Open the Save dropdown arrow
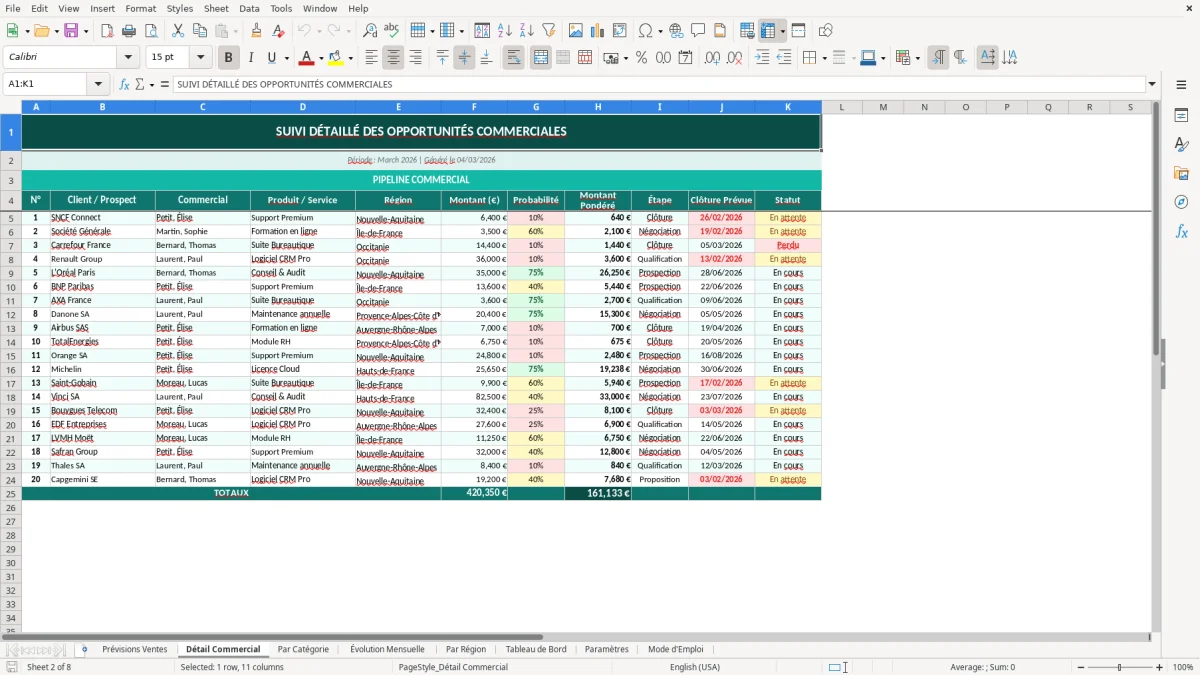The width and height of the screenshot is (1200, 675). point(85,31)
